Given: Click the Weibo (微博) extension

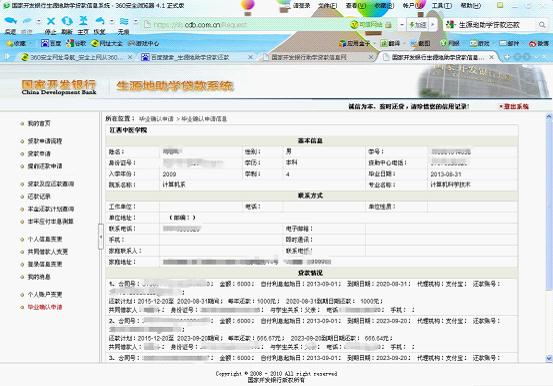Looking at the screenshot, I should pos(539,43).
